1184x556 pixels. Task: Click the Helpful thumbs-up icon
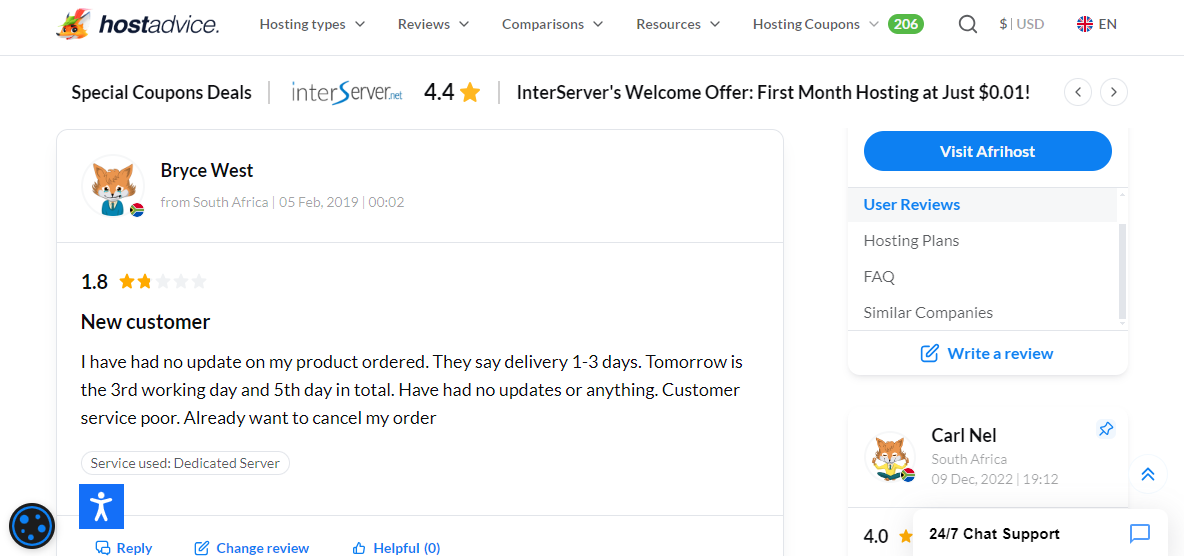(x=359, y=548)
